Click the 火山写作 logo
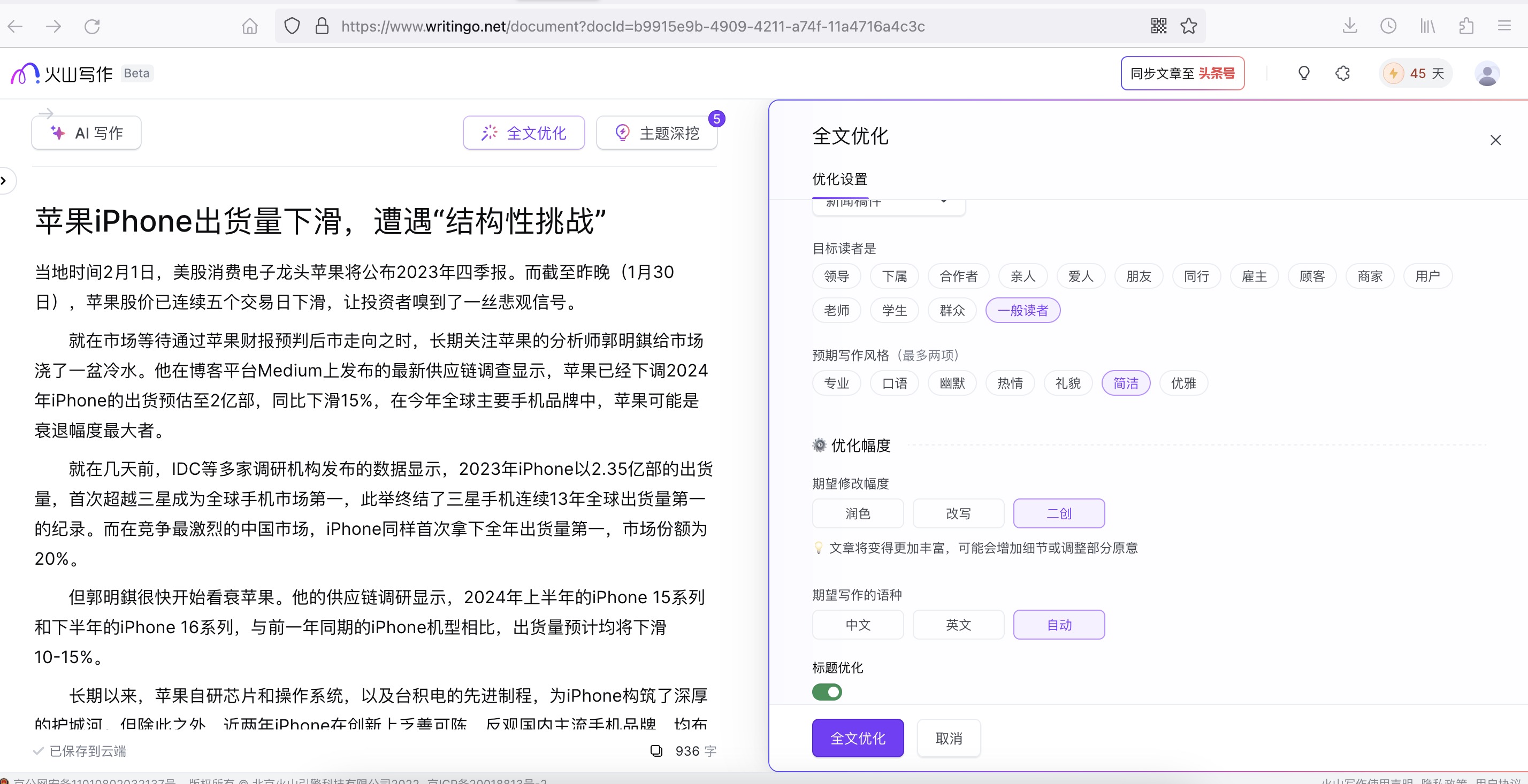The height and width of the screenshot is (784, 1528). [62, 74]
